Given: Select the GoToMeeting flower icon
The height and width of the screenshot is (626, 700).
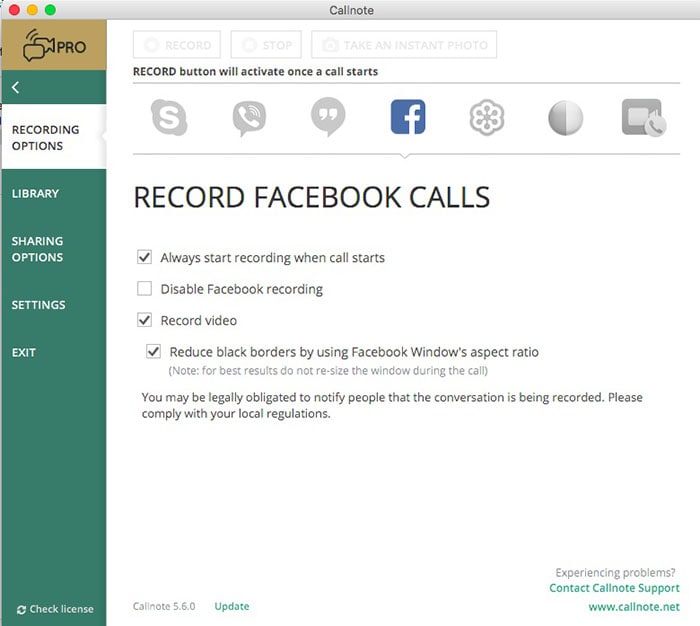Looking at the screenshot, I should point(487,117).
